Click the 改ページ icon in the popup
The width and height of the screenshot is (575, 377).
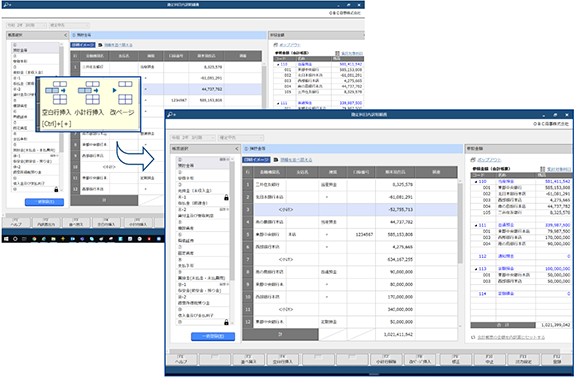pos(122,93)
